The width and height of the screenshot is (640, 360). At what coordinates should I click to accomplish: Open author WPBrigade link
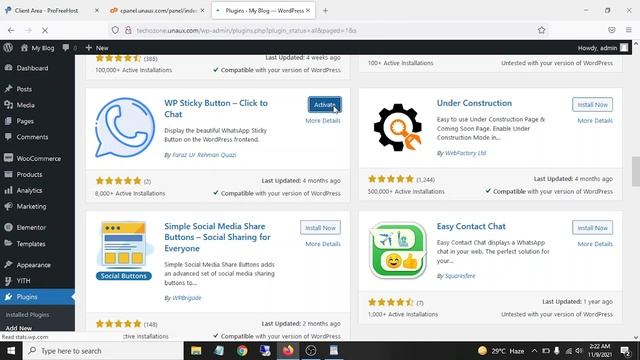[187, 298]
